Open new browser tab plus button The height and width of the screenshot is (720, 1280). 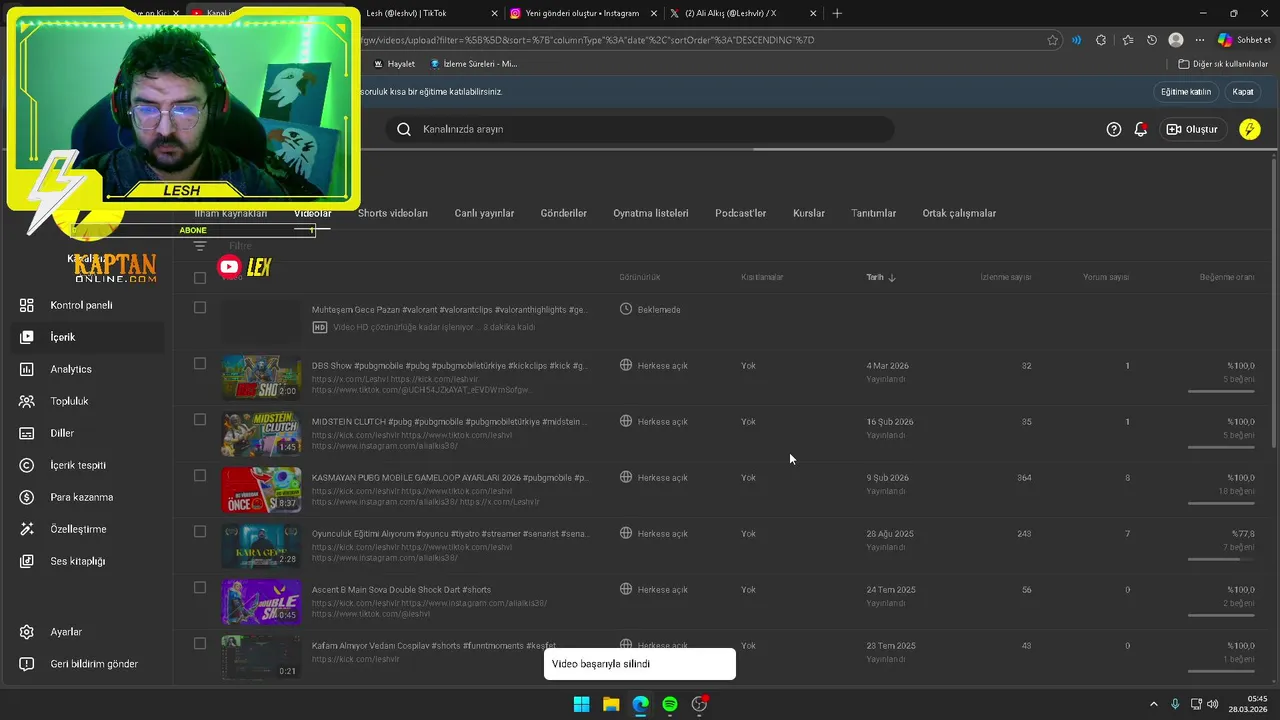pyautogui.click(x=837, y=13)
